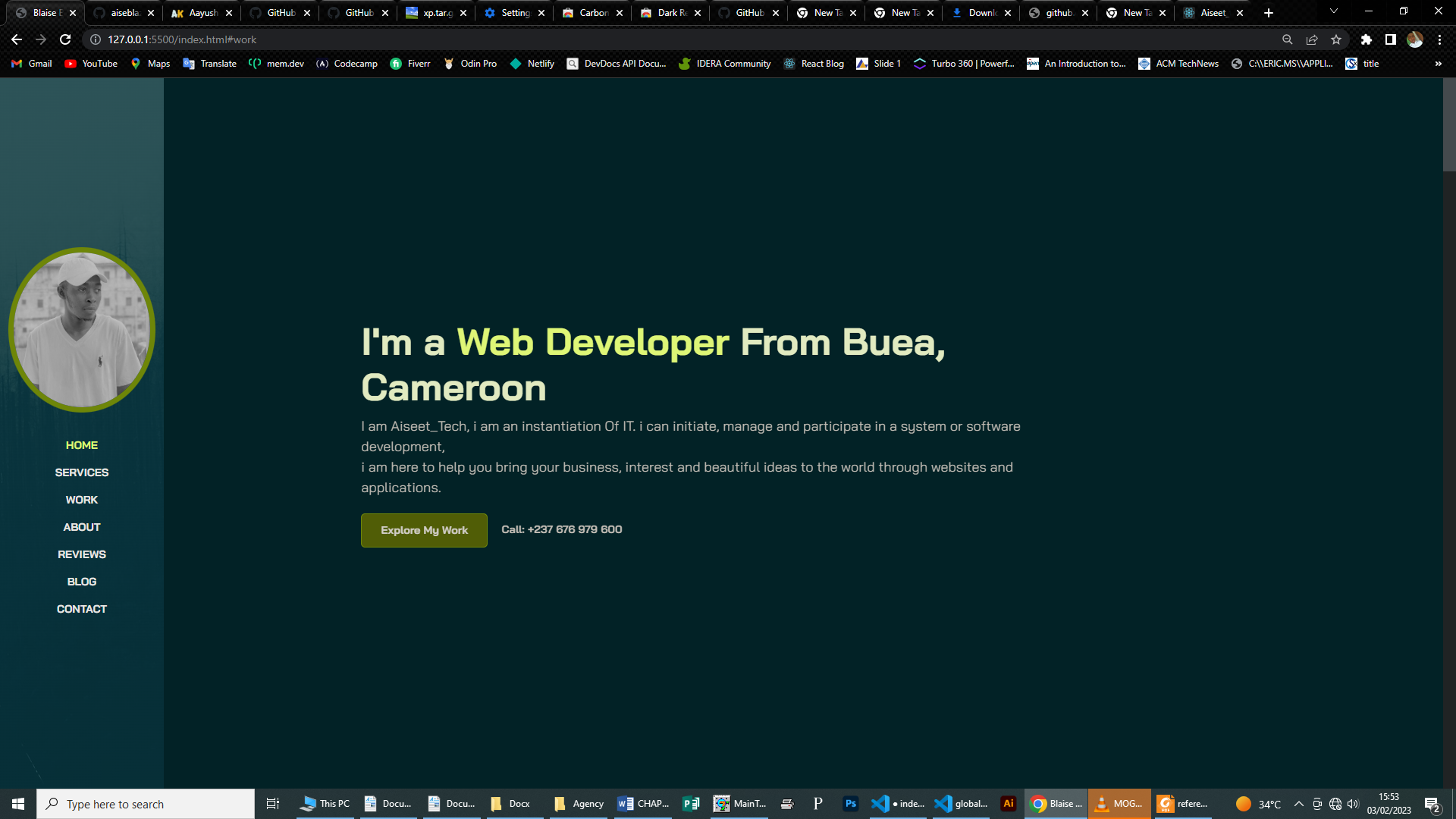Expand the tab search chevron
The width and height of the screenshot is (1456, 819).
tap(1333, 11)
